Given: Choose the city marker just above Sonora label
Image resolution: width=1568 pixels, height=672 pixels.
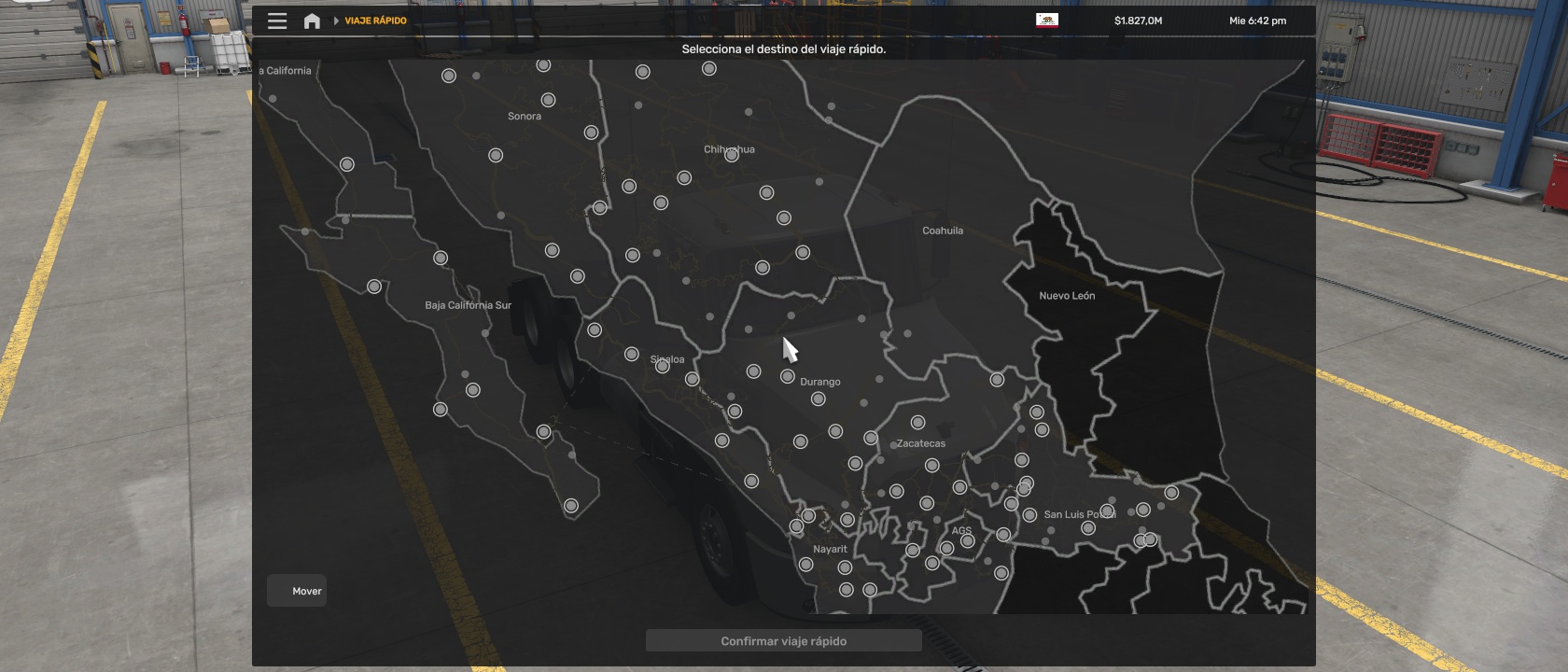Looking at the screenshot, I should point(548,100).
